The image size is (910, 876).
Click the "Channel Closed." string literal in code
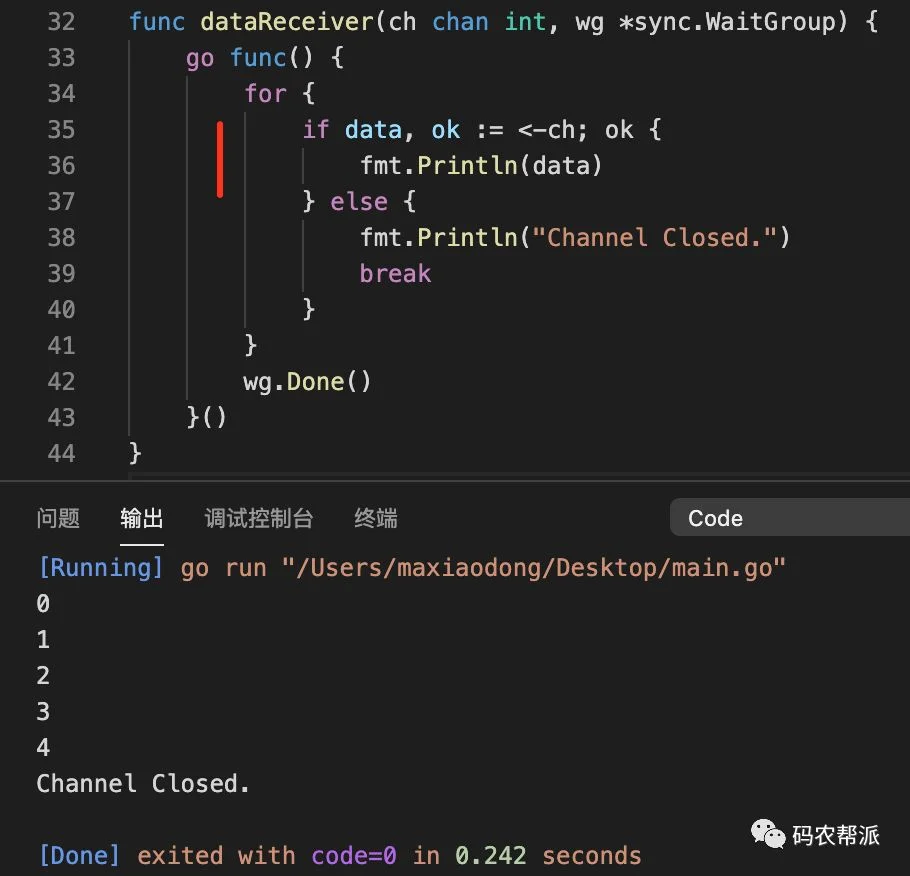(654, 237)
